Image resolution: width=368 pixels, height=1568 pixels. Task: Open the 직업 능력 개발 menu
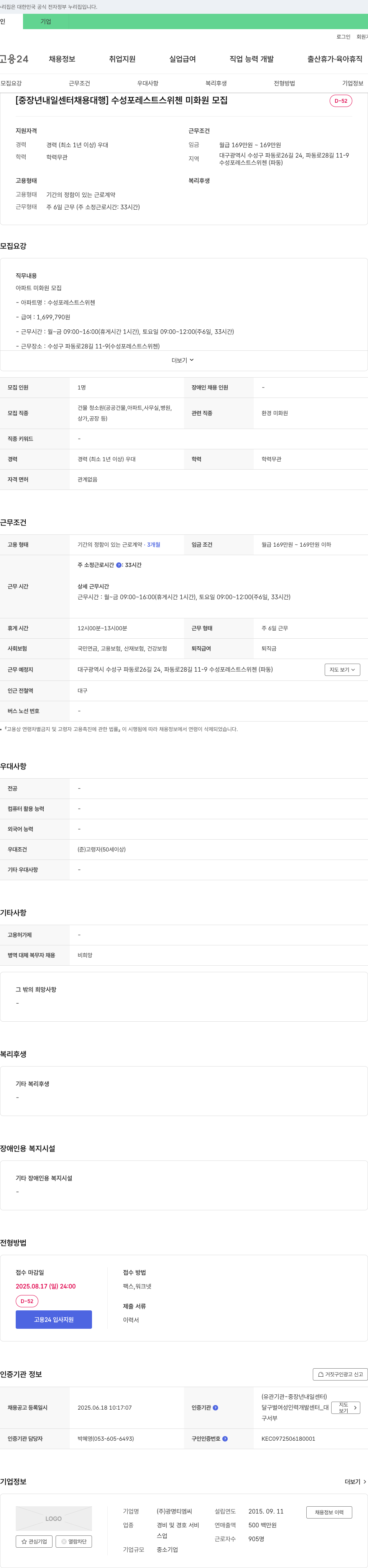pos(251,59)
